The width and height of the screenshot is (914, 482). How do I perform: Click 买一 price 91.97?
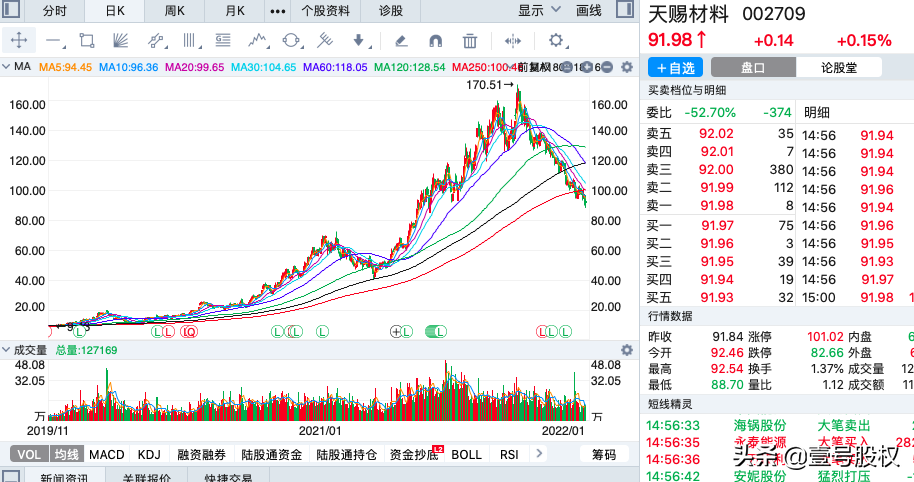[717, 226]
